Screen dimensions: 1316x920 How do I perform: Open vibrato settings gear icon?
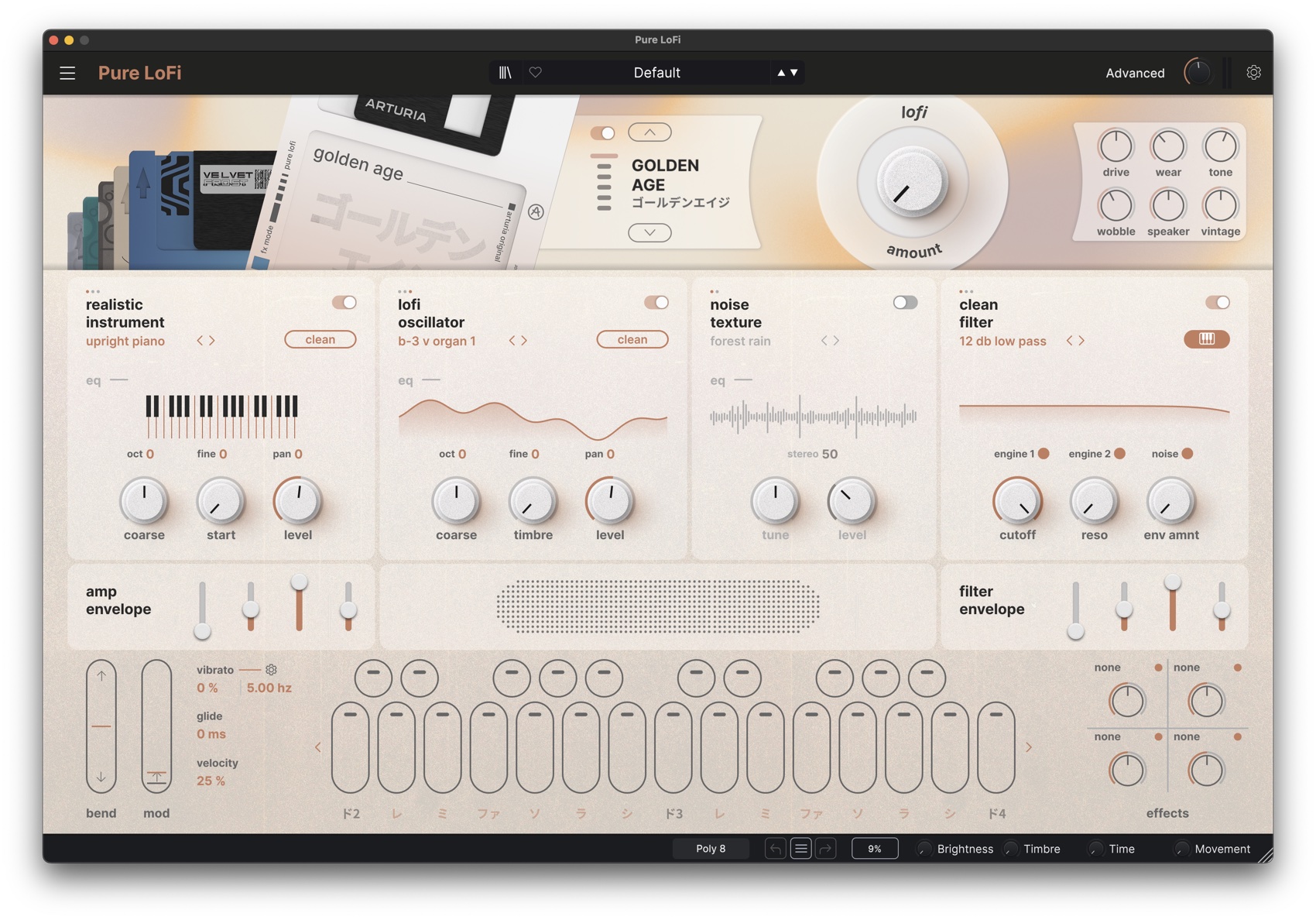tap(271, 669)
